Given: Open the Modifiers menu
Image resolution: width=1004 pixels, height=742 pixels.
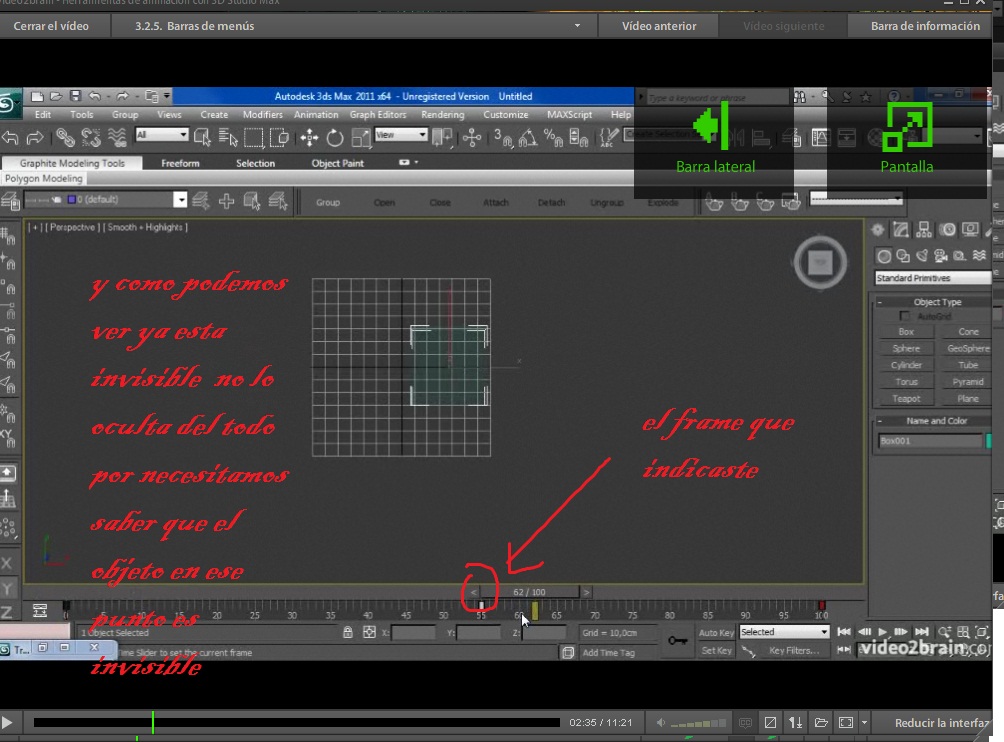Looking at the screenshot, I should 263,115.
